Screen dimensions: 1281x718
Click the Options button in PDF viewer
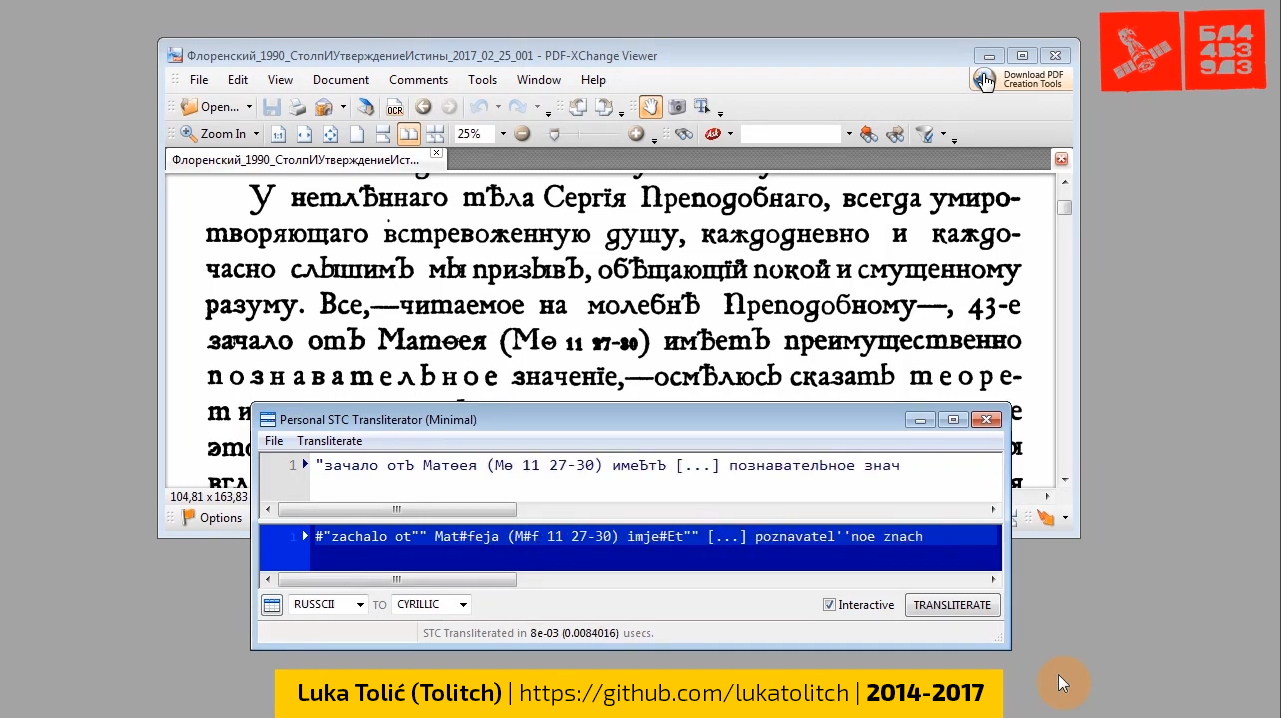point(212,518)
